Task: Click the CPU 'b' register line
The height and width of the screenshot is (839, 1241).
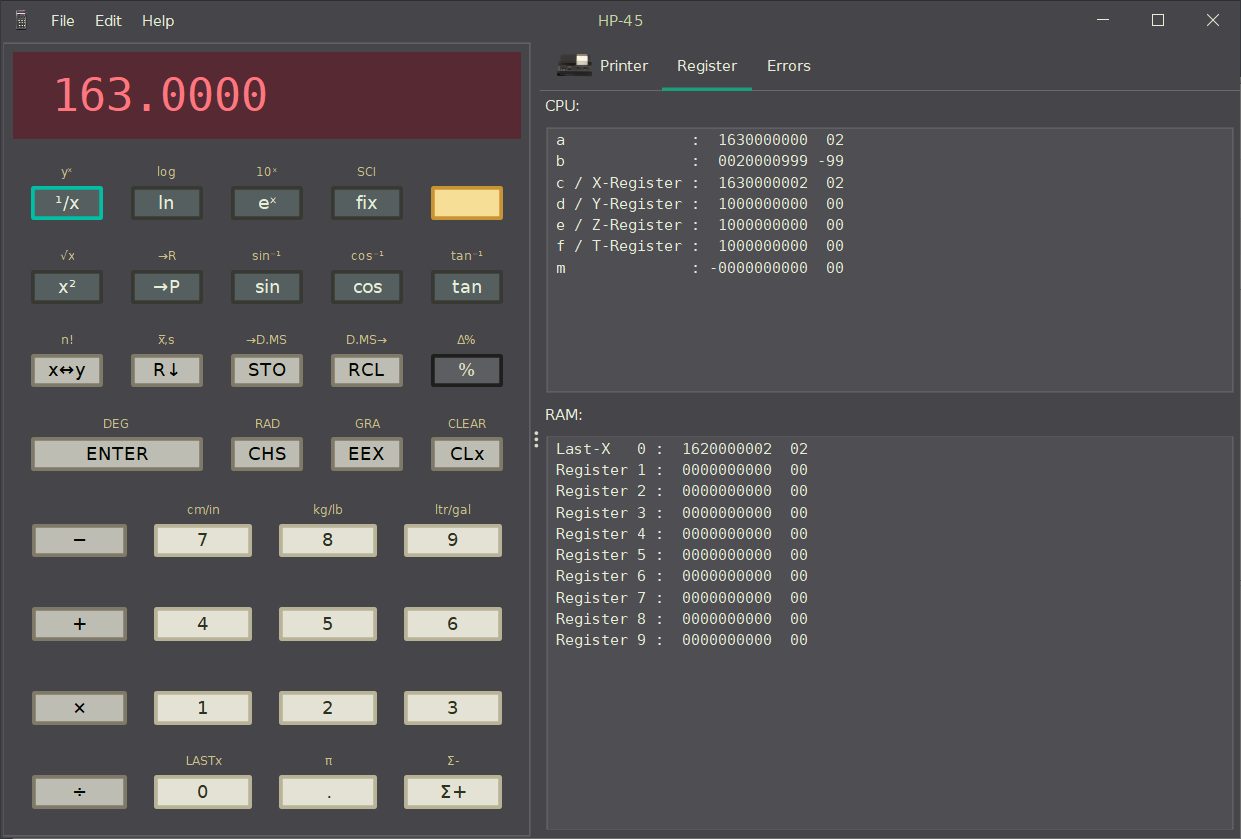Action: (700, 161)
